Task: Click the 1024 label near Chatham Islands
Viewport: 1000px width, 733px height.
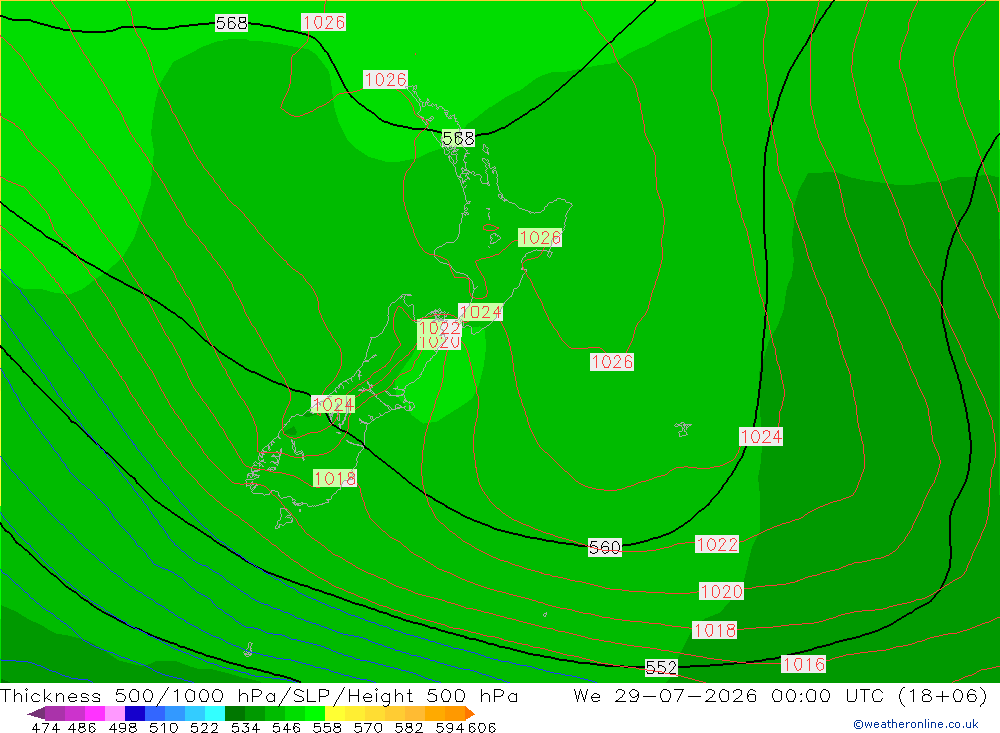Action: [761, 436]
